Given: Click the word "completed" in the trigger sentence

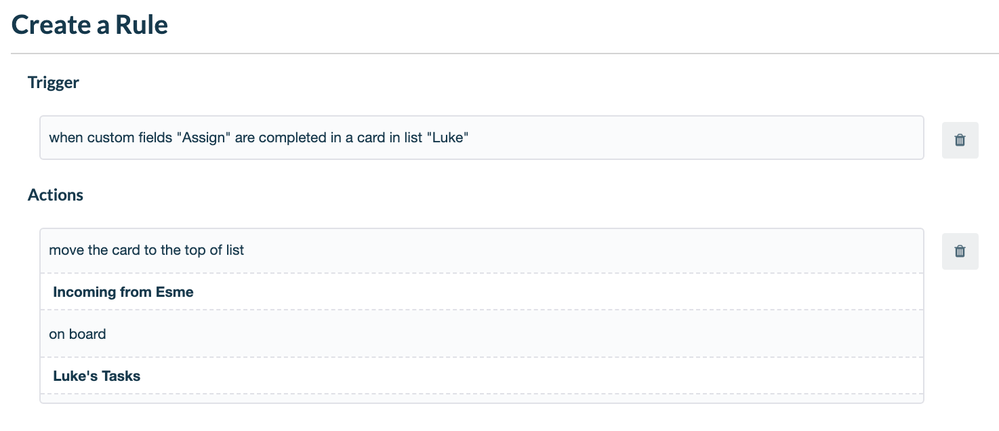Looking at the screenshot, I should coord(292,138).
